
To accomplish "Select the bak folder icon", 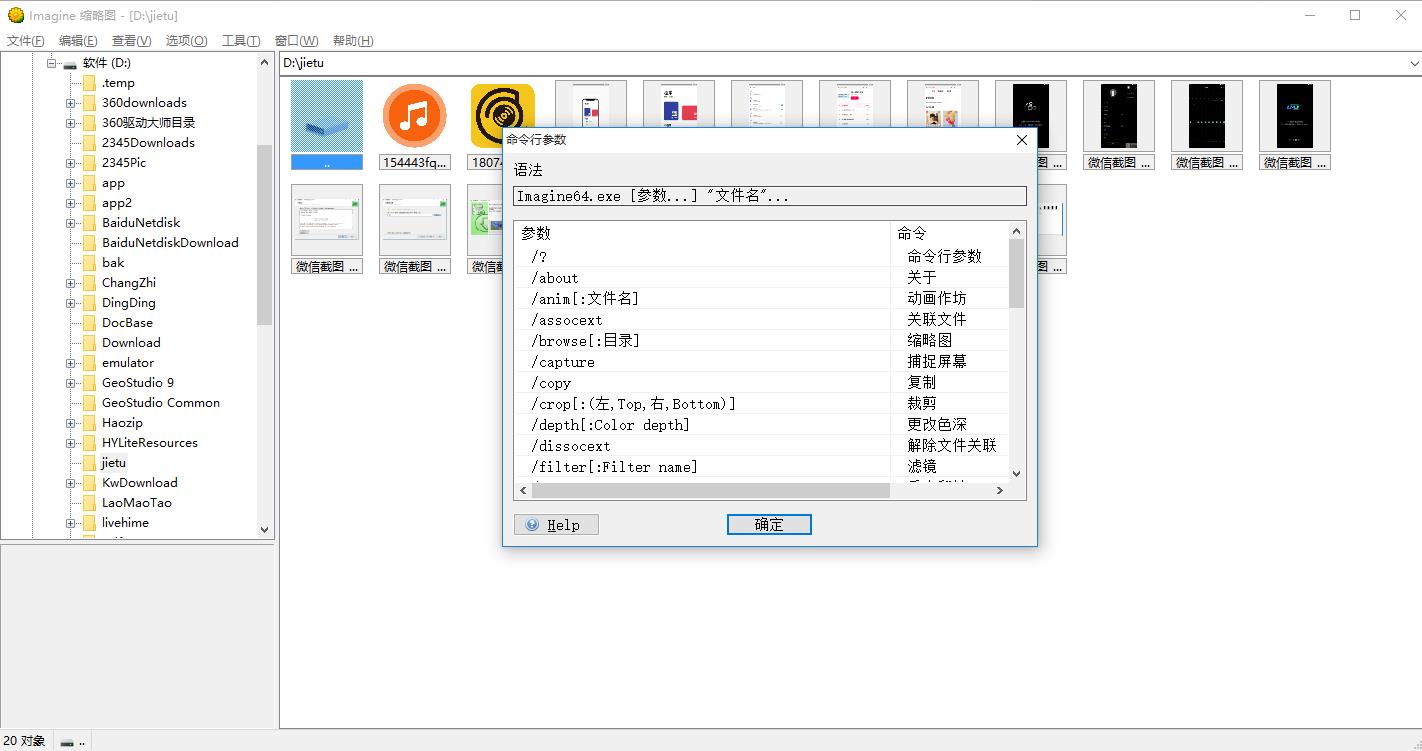I will click(89, 263).
